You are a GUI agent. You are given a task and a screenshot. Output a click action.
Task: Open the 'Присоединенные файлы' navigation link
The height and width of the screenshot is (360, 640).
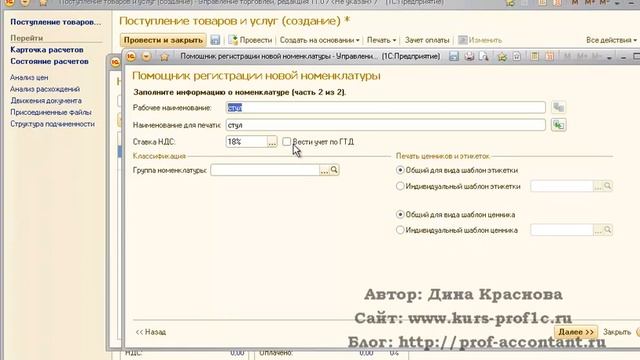point(51,112)
